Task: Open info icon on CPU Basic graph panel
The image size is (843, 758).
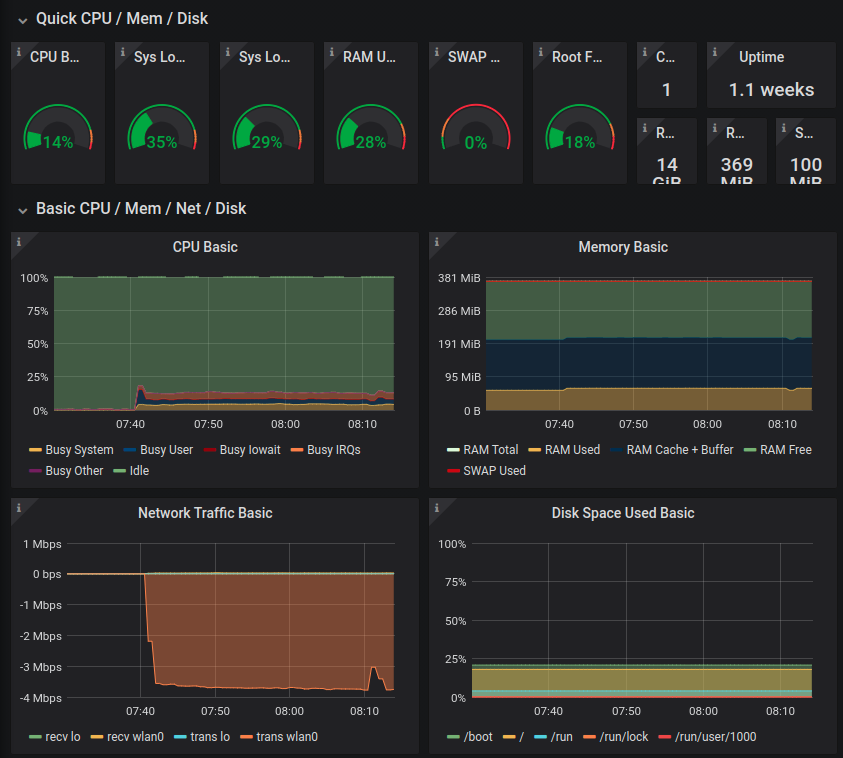Action: (x=19, y=242)
